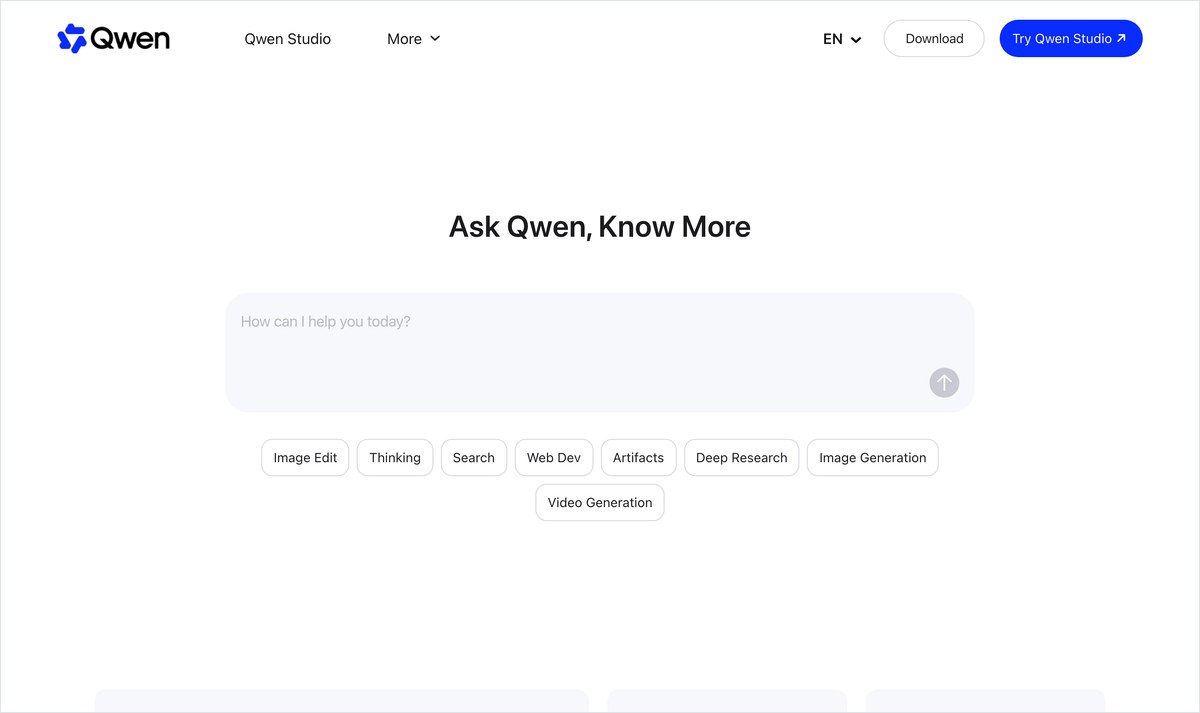
Task: Open the EN language selector
Action: [842, 39]
